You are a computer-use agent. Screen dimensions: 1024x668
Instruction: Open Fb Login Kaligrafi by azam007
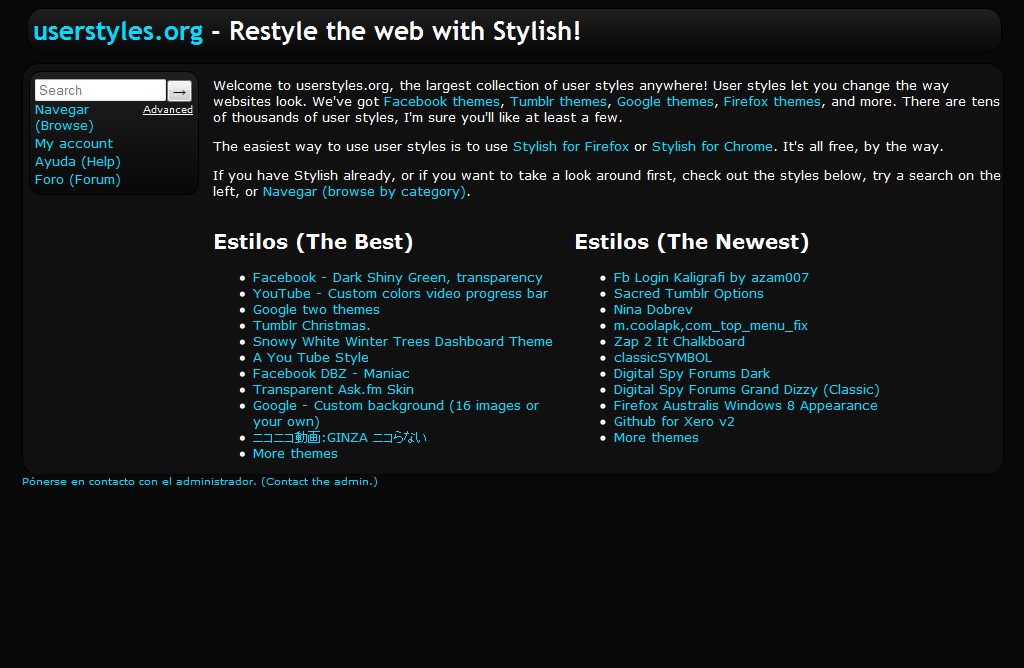pyautogui.click(x=711, y=278)
